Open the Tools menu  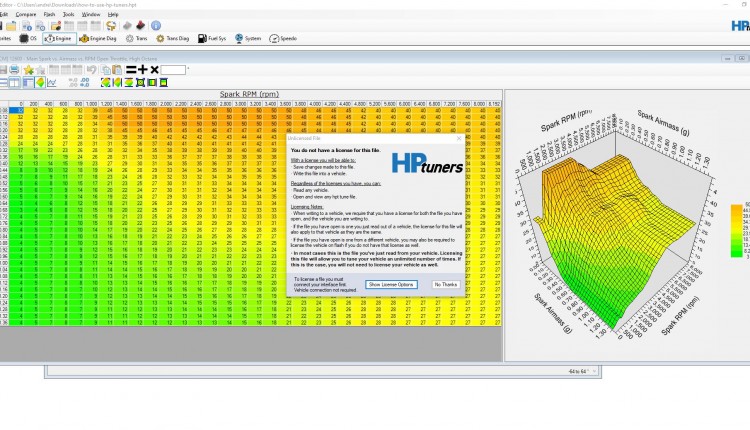(68, 15)
